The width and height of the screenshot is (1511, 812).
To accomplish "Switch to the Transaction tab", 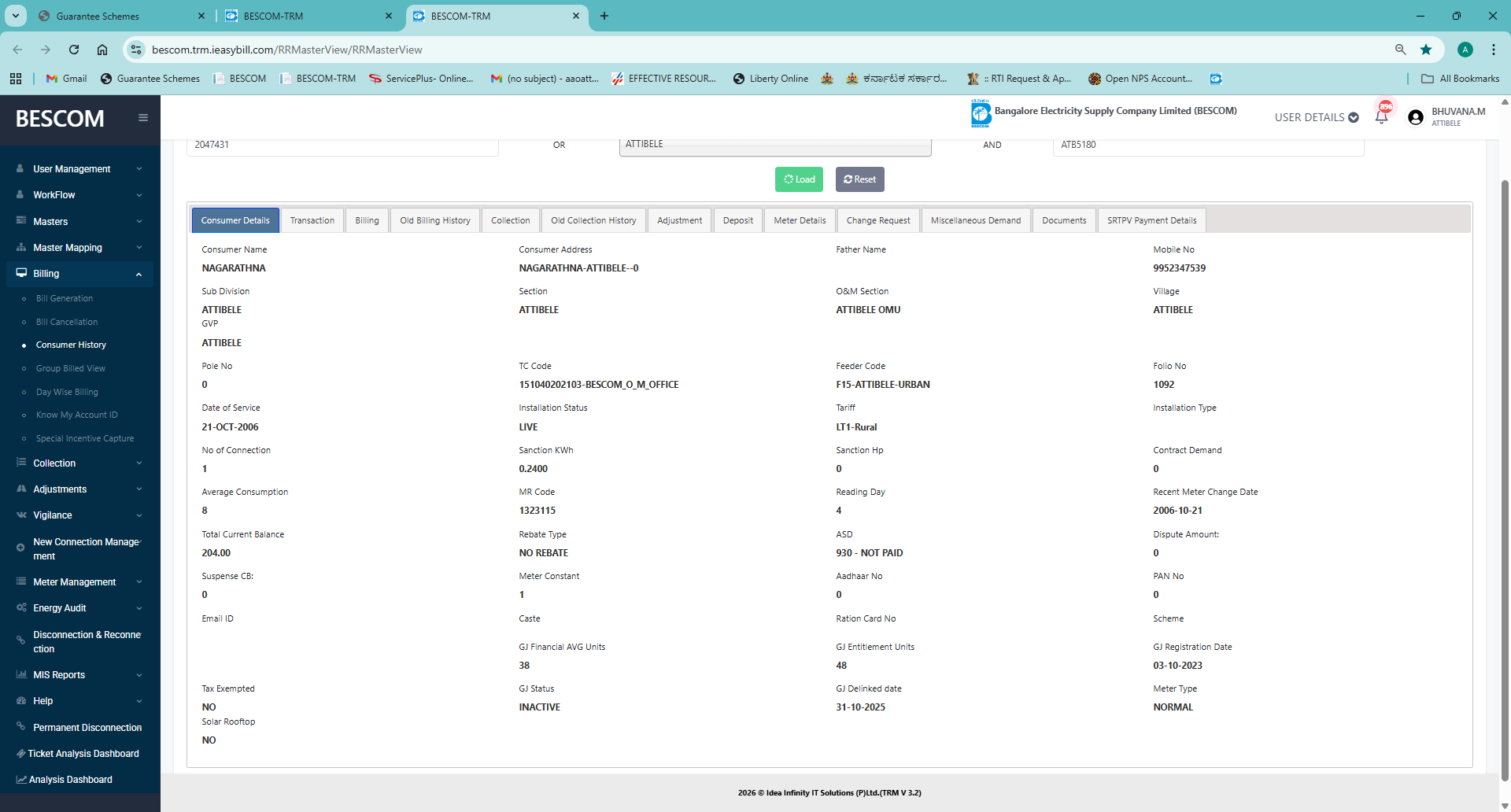I will pos(312,220).
